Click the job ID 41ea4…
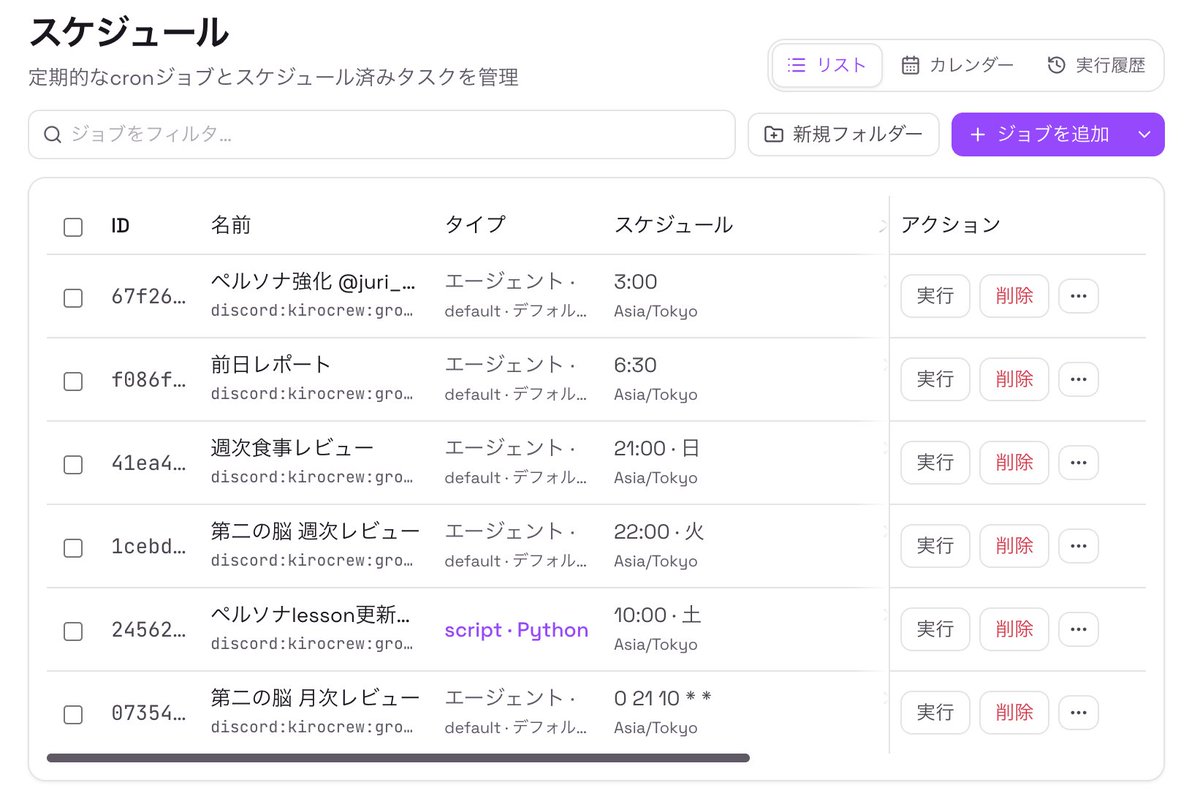The image size is (1200, 804). click(149, 464)
